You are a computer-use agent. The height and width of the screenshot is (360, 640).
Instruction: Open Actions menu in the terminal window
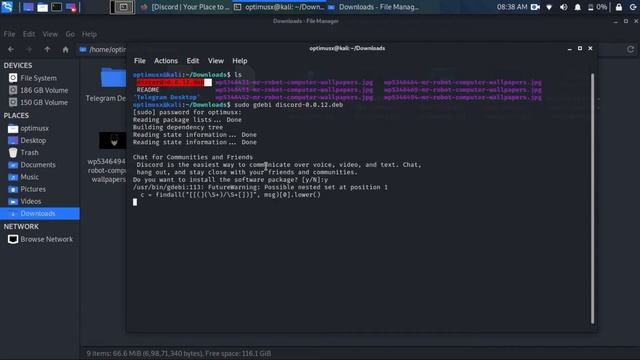166,61
